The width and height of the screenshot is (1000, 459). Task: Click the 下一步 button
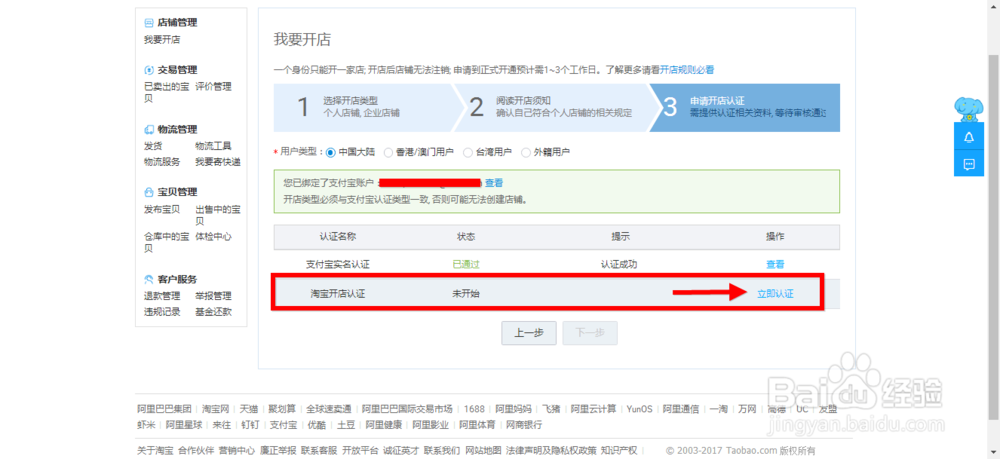(590, 333)
